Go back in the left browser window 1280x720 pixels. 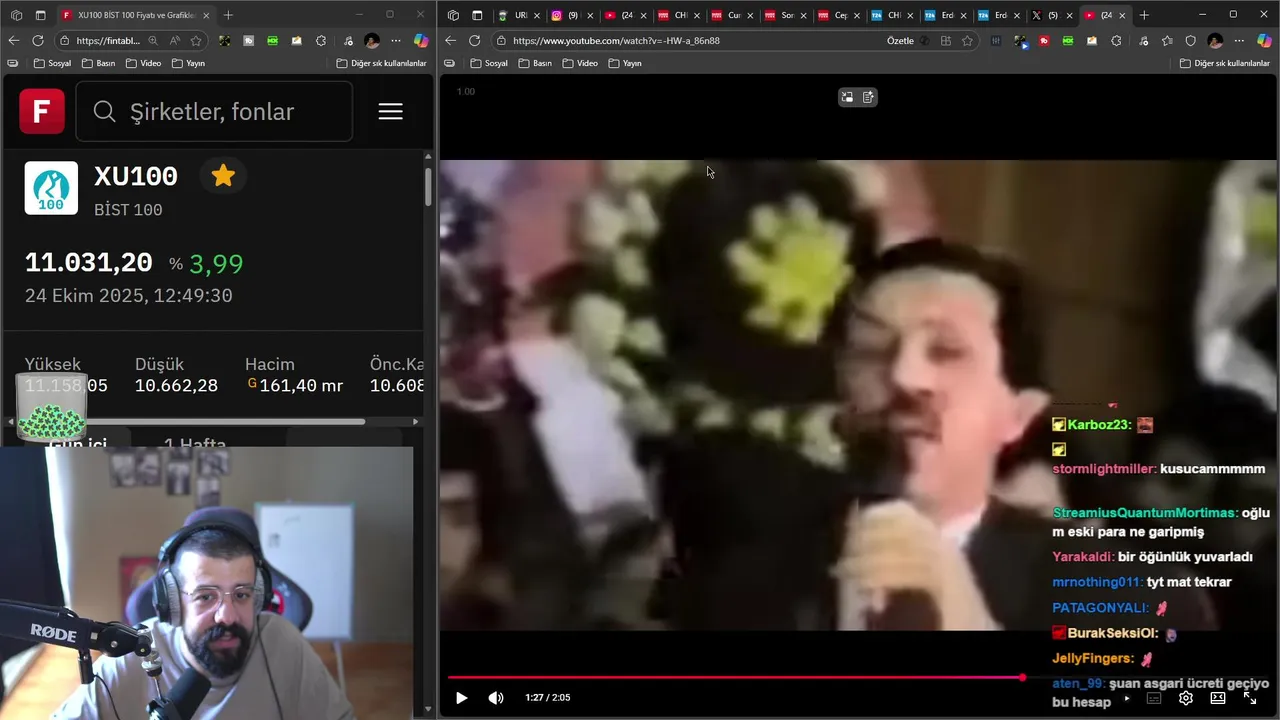coord(13,40)
